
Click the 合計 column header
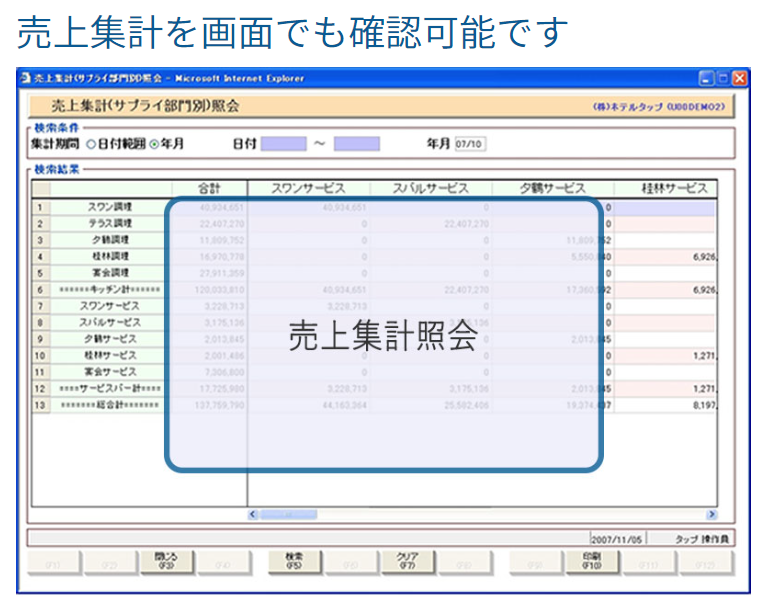[209, 188]
